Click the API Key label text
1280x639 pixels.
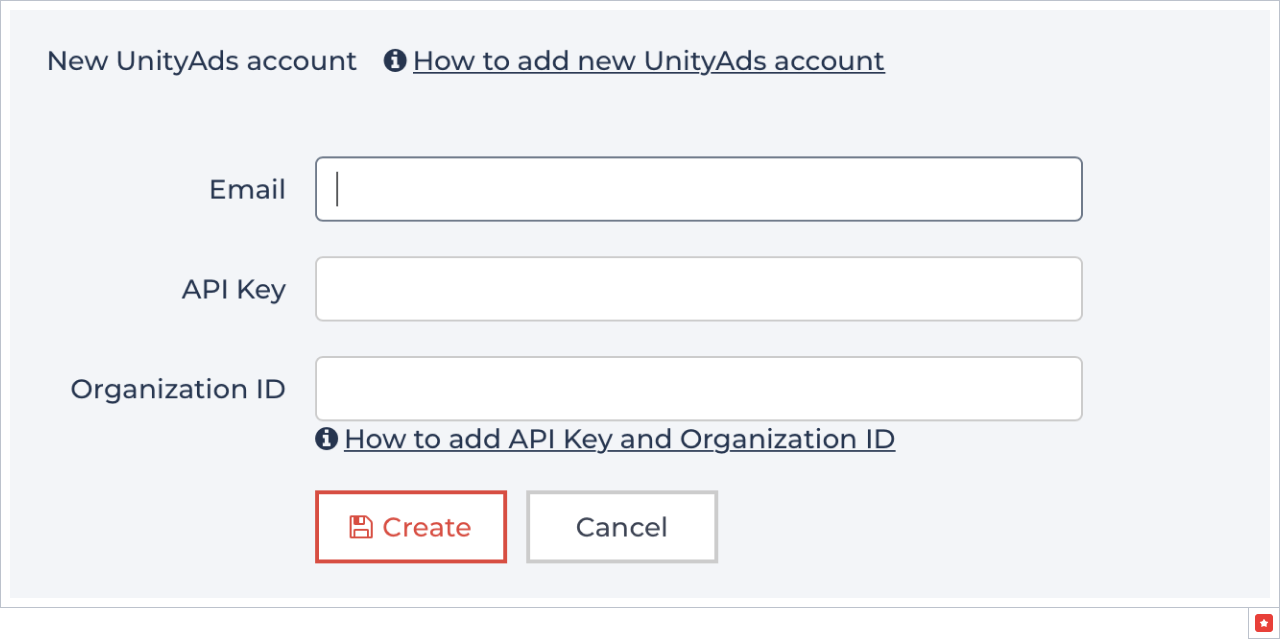233,288
